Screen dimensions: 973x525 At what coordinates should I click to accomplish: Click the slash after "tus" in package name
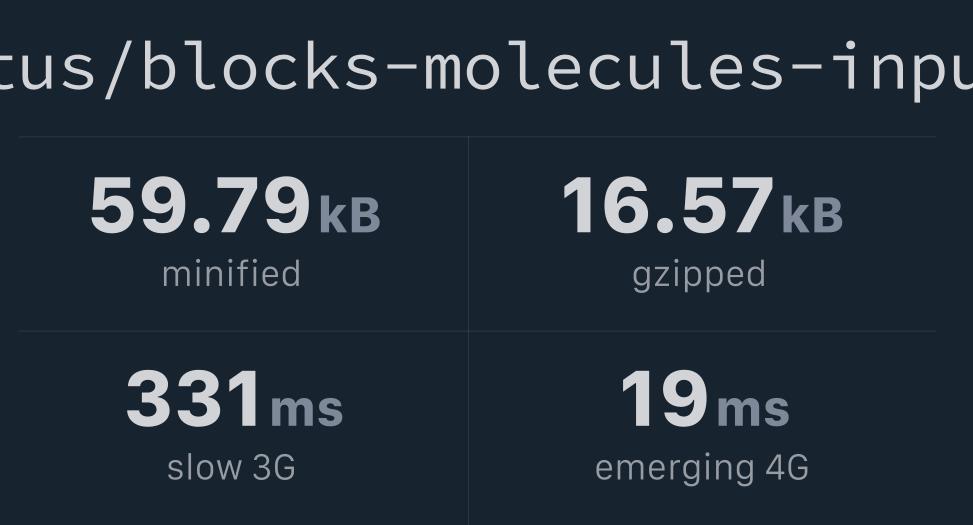pyautogui.click(x=119, y=66)
